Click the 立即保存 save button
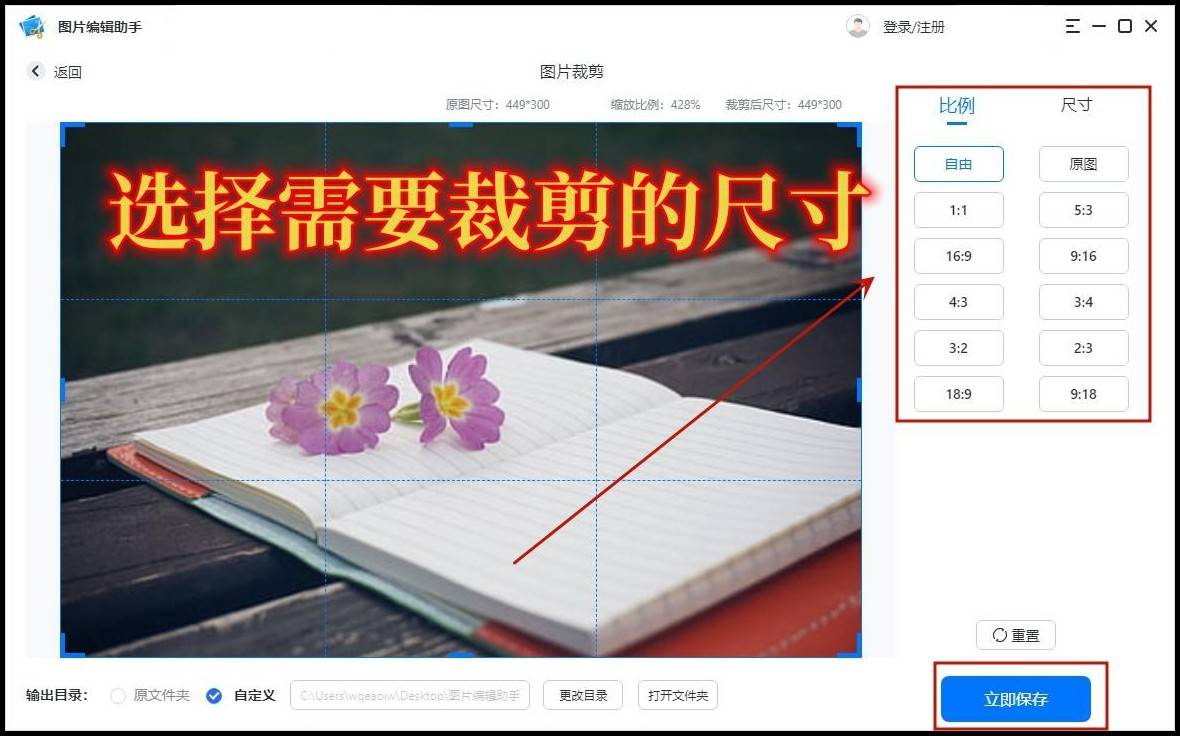The image size is (1180, 736). (1015, 699)
